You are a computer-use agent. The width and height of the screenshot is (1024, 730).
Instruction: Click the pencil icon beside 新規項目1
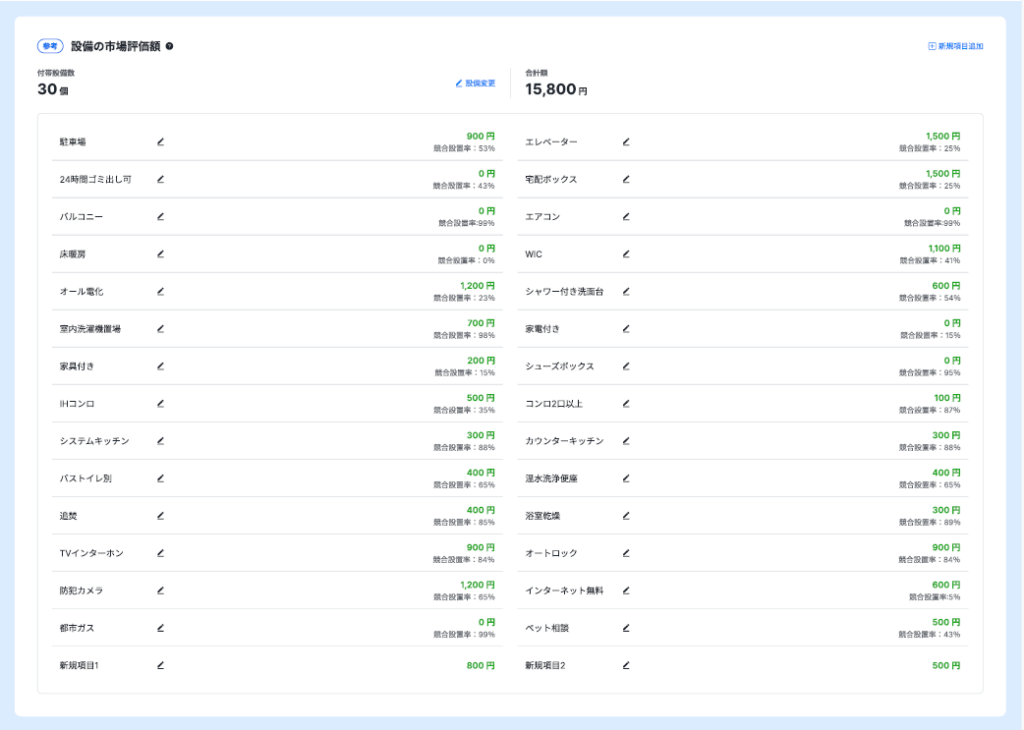[x=160, y=665]
